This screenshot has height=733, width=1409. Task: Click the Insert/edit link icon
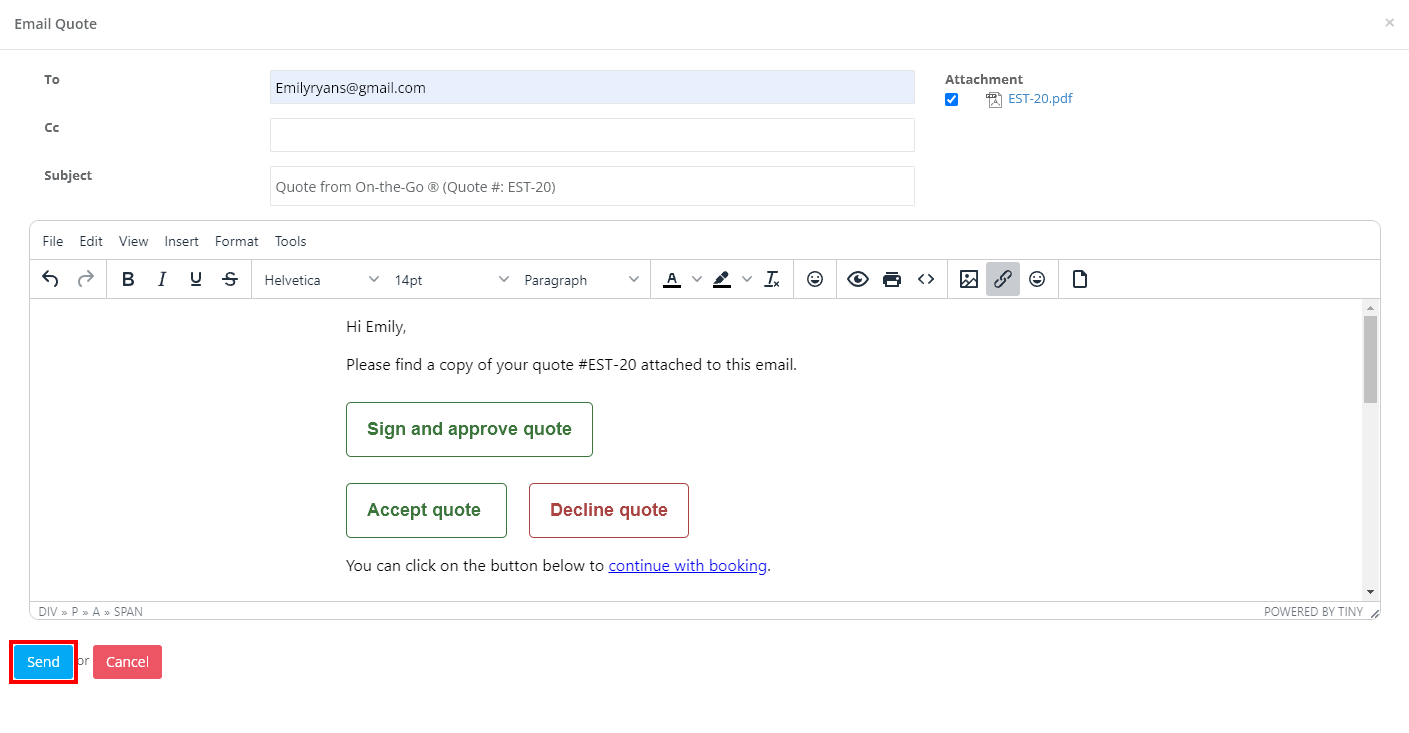[x=1003, y=280]
